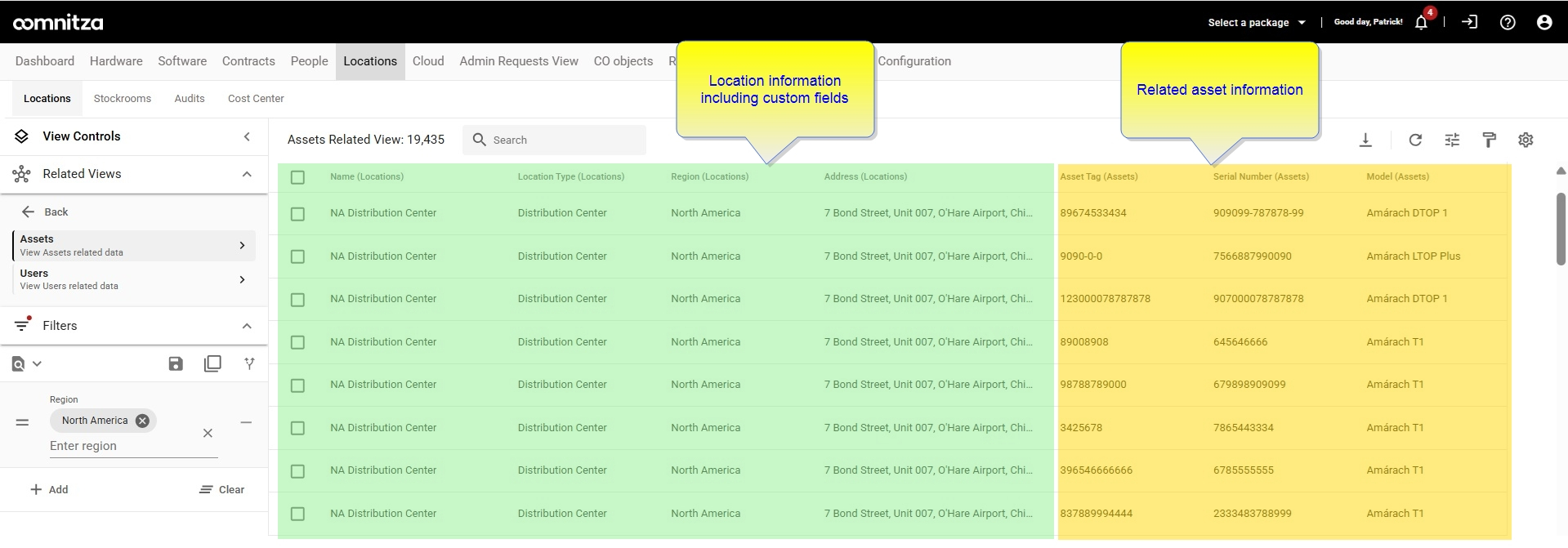Click the Related Views hub icon

(22, 174)
